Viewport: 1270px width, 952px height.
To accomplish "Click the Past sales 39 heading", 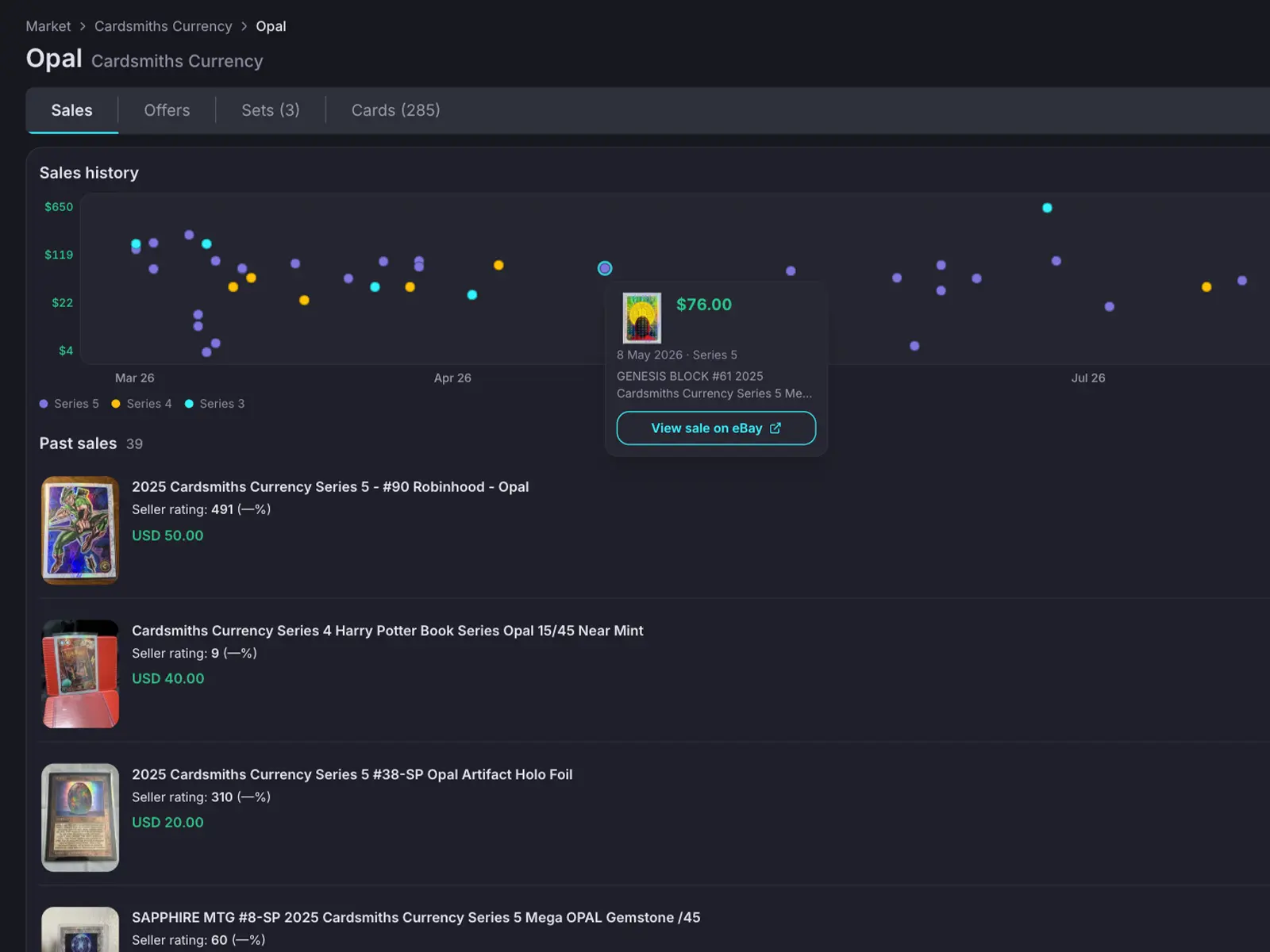I will click(91, 443).
